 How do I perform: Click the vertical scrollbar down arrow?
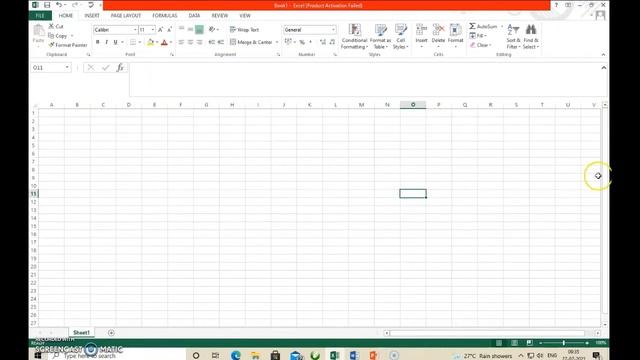(605, 325)
